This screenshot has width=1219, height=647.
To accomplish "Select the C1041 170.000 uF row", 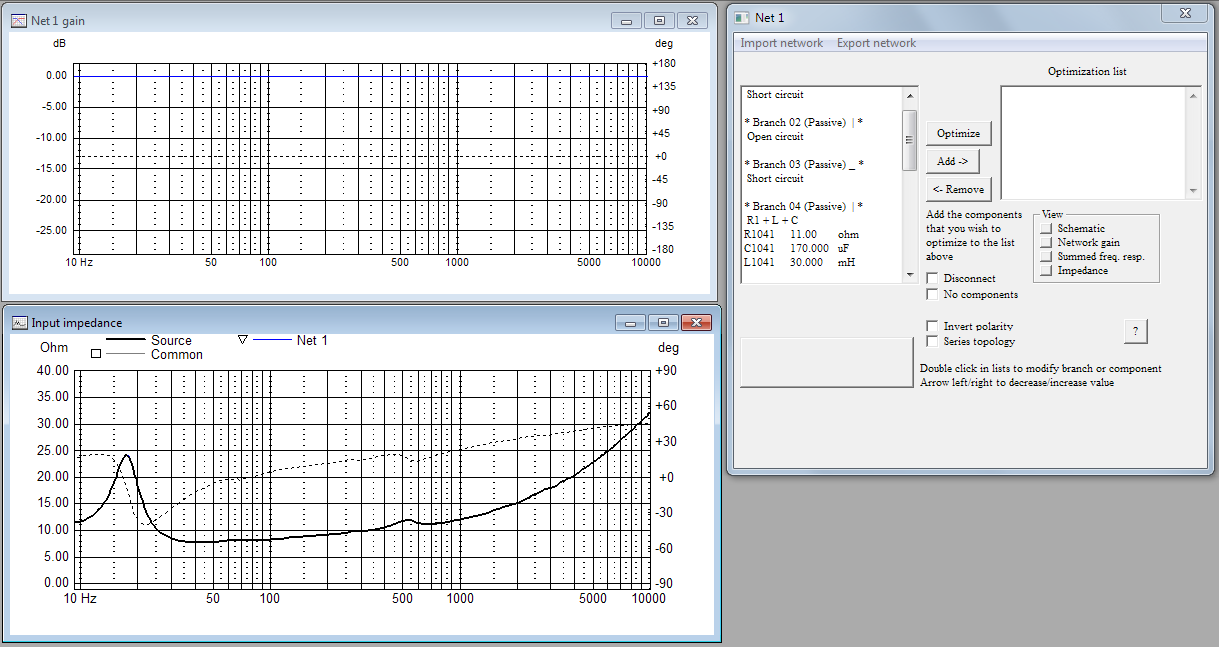I will click(822, 248).
